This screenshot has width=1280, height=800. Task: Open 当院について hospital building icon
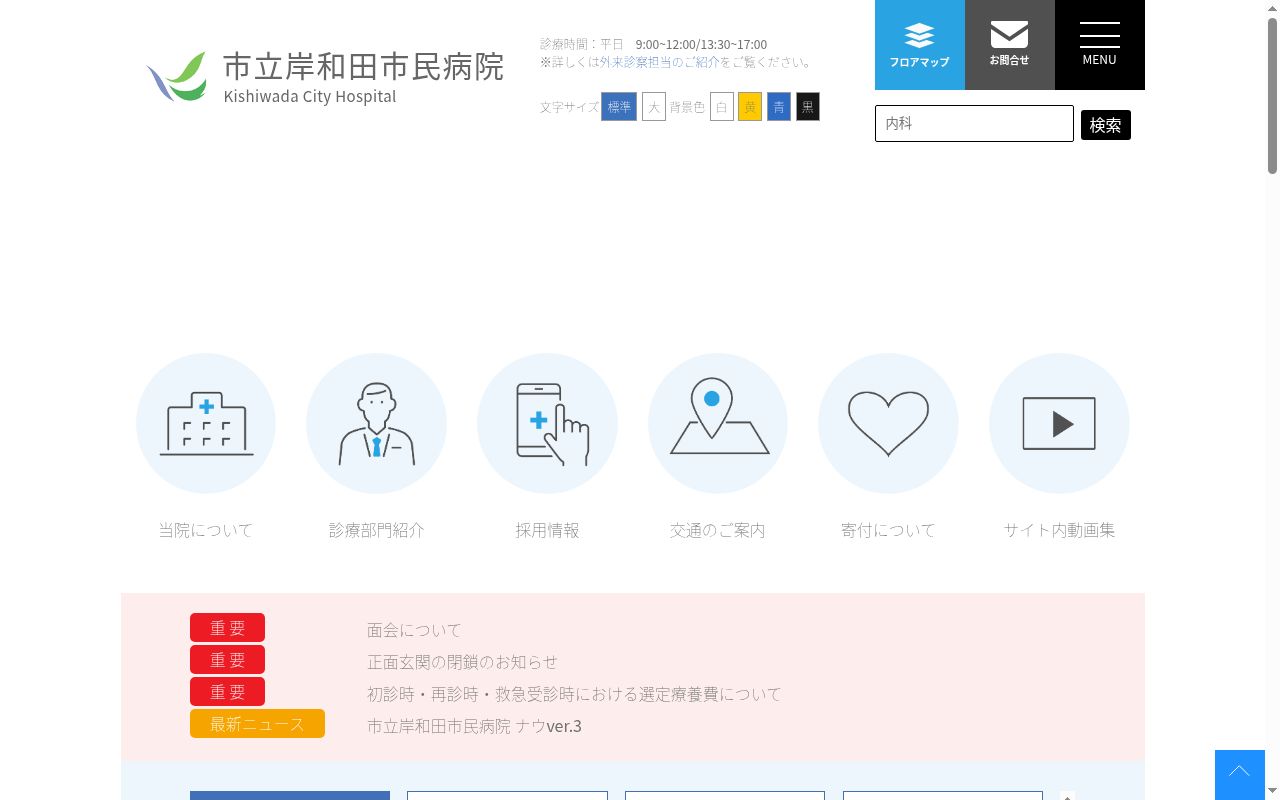206,423
